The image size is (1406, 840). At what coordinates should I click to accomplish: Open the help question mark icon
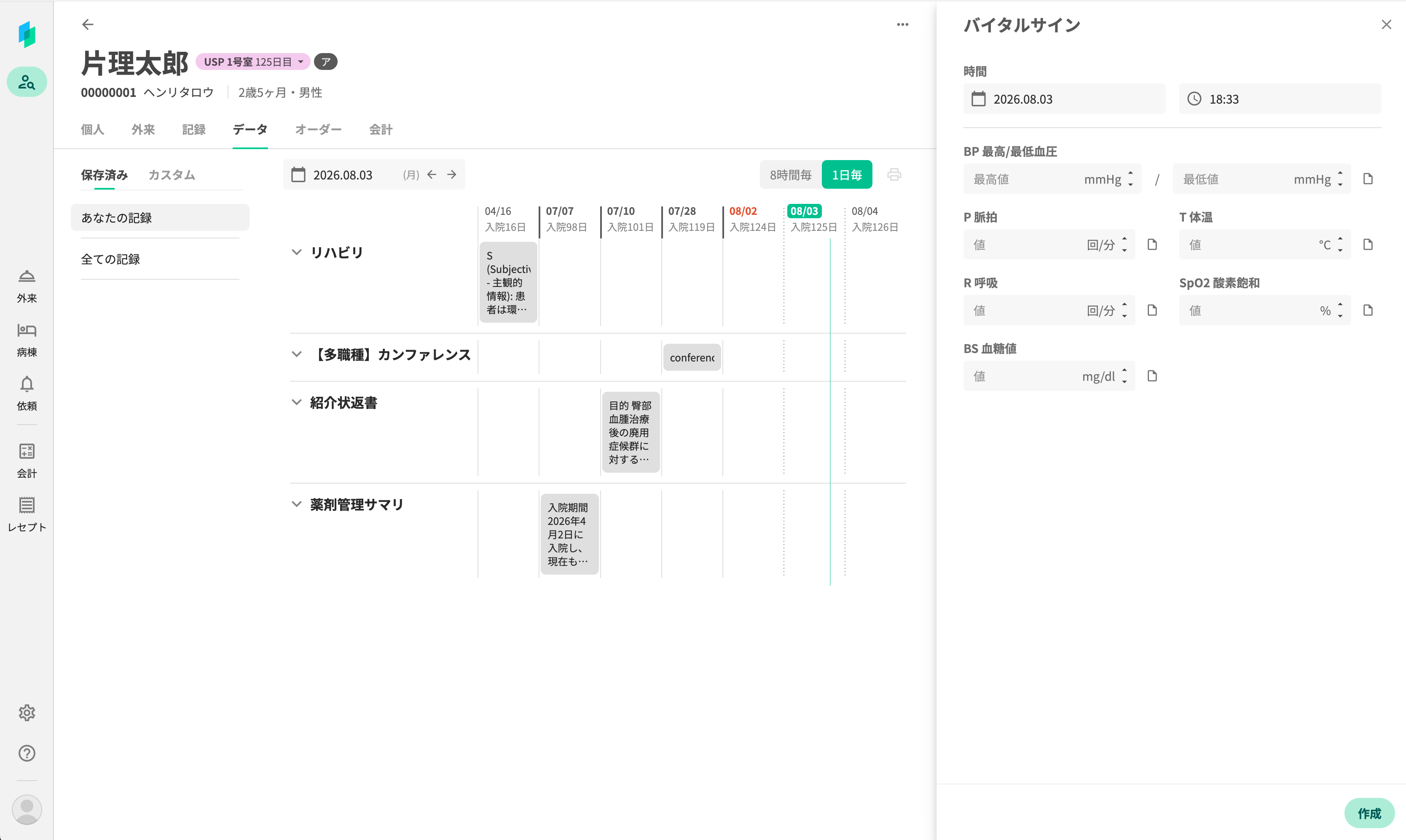pyautogui.click(x=27, y=753)
